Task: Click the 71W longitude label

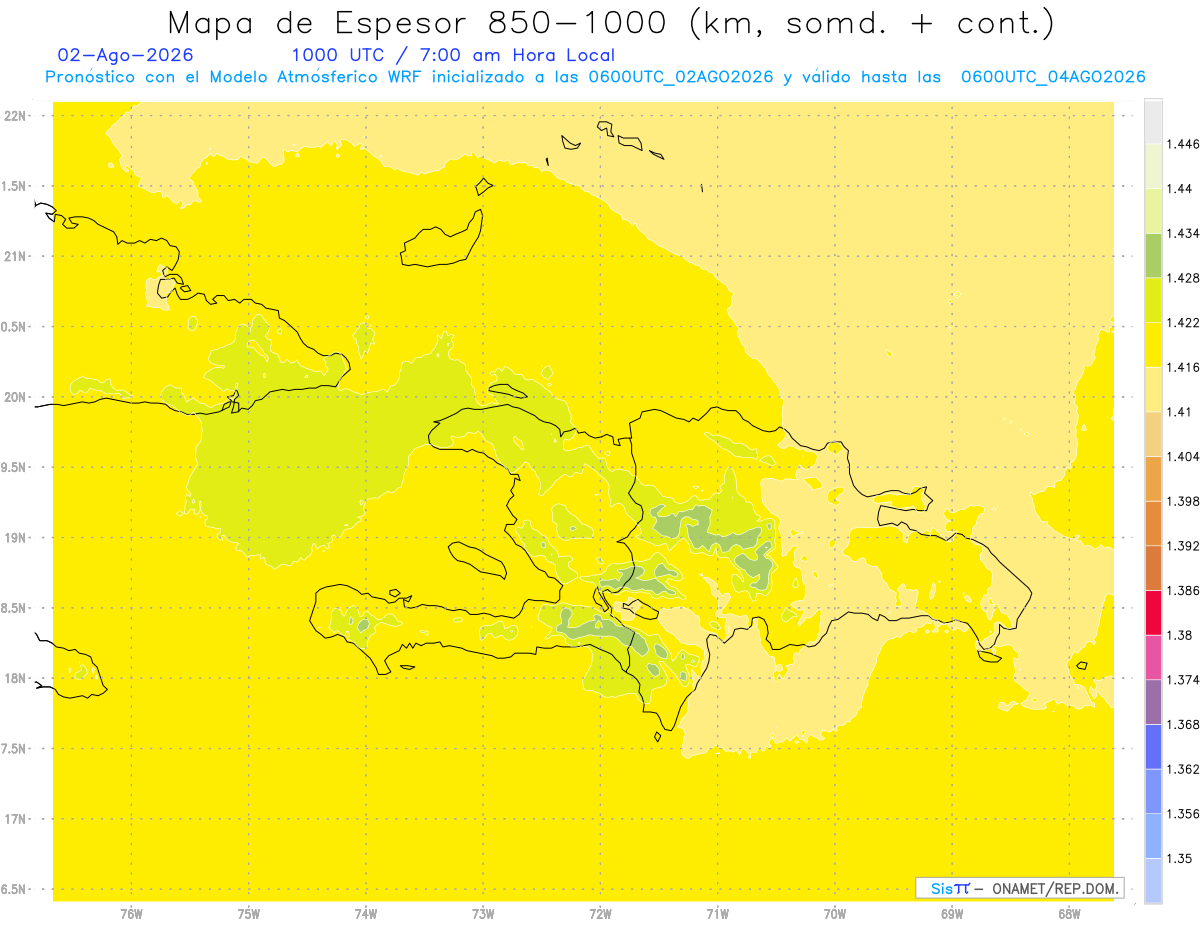Action: [717, 913]
